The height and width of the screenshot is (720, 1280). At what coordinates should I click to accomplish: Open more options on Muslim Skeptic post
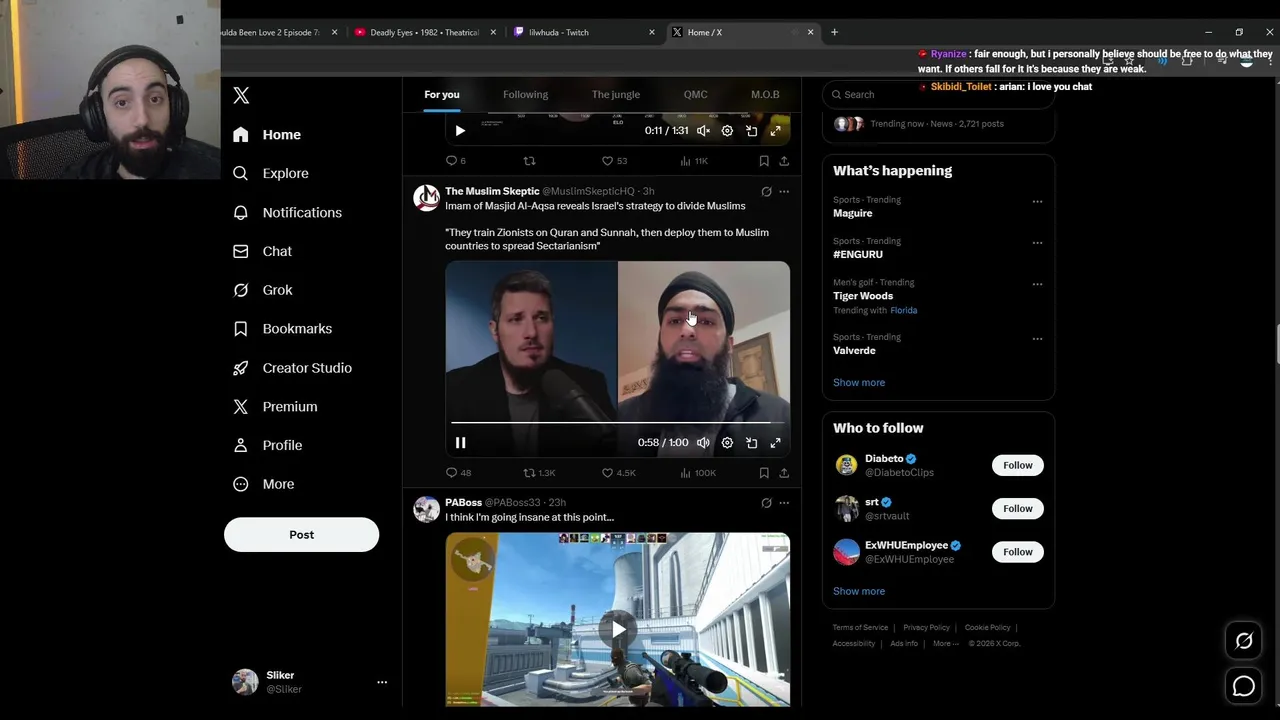pos(784,191)
